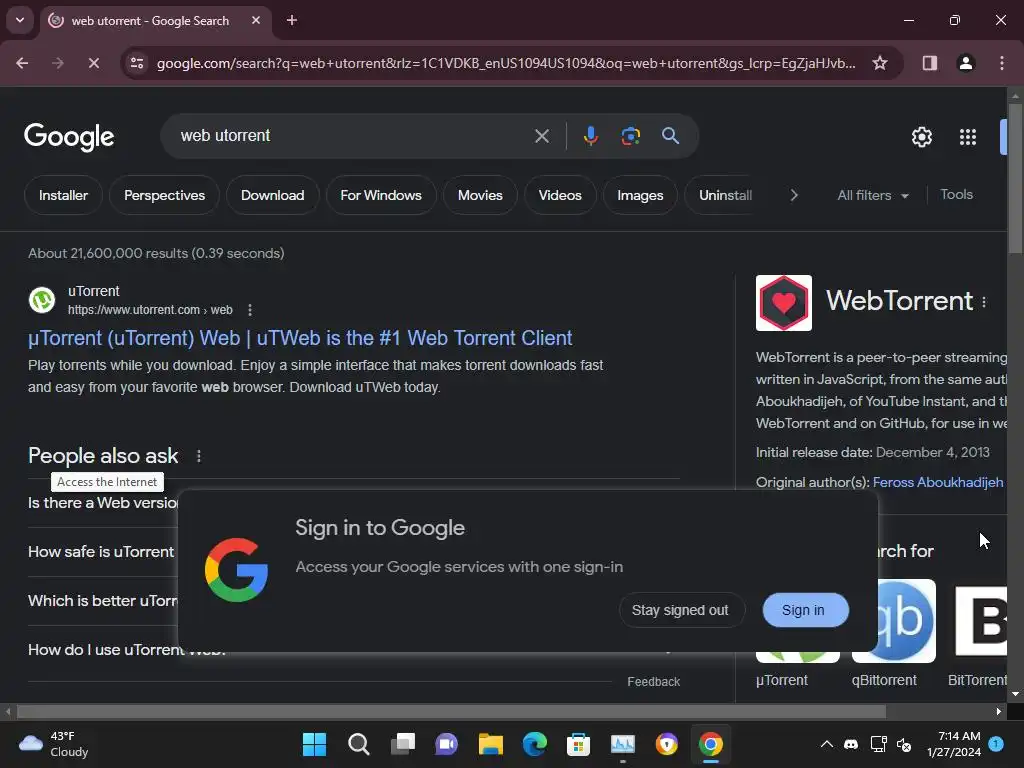Show hidden system tray icons
This screenshot has width=1024, height=768.
coord(826,744)
